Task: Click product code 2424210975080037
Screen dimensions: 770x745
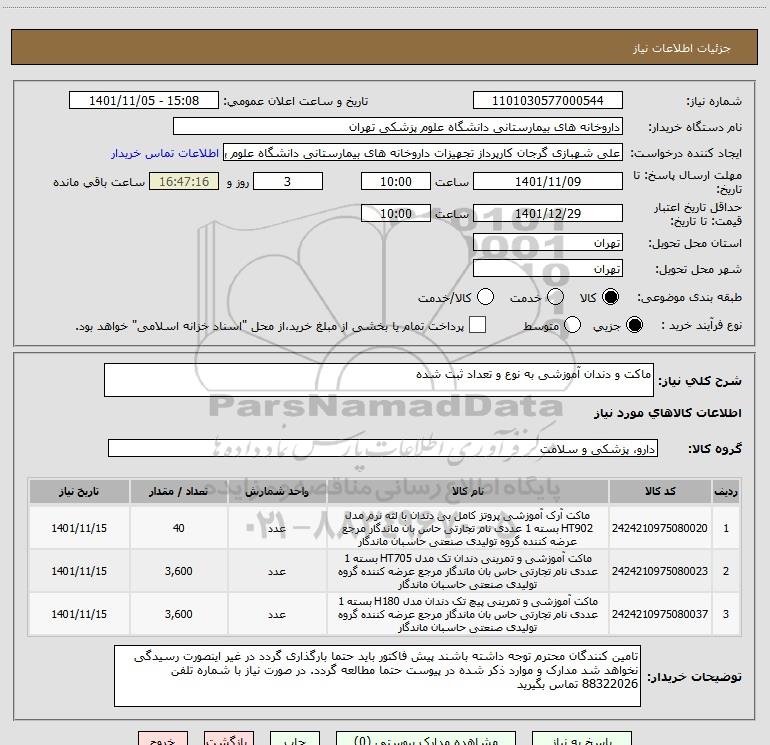Action: [x=660, y=614]
